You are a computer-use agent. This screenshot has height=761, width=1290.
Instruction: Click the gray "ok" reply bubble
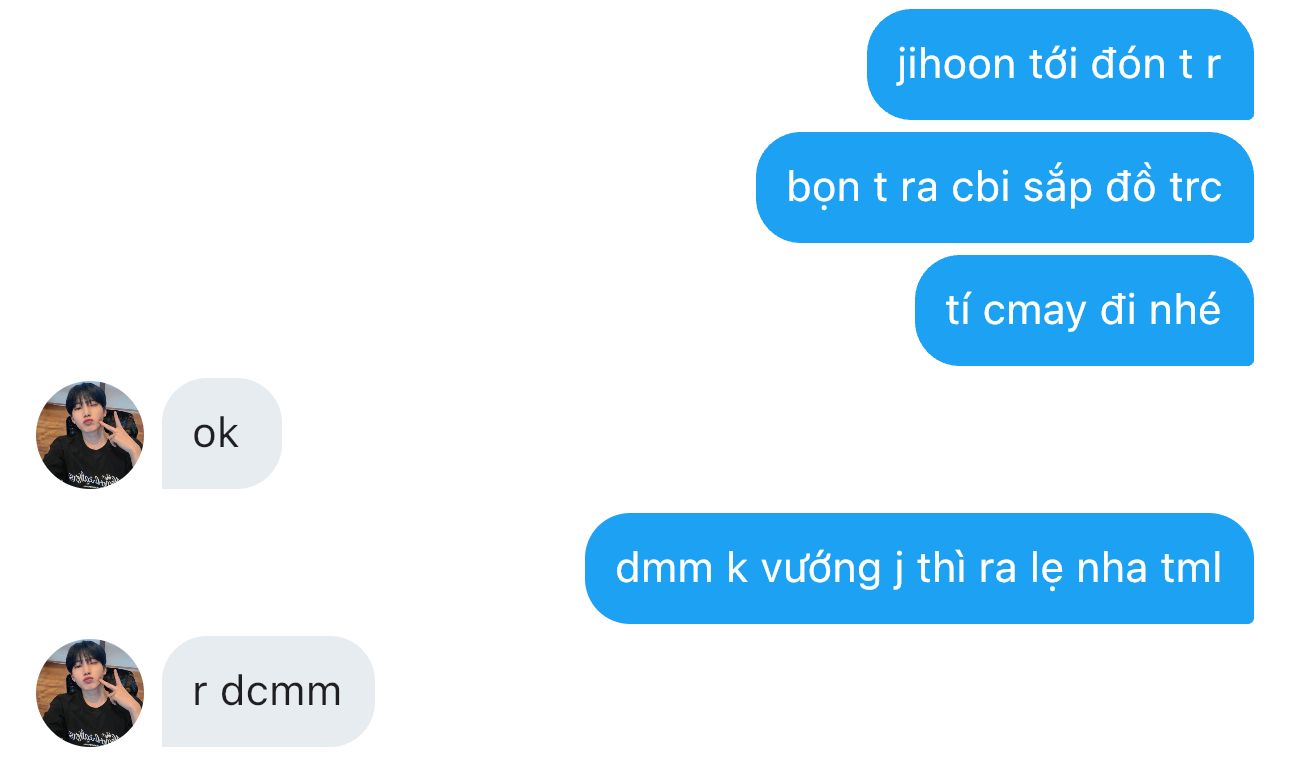click(222, 434)
